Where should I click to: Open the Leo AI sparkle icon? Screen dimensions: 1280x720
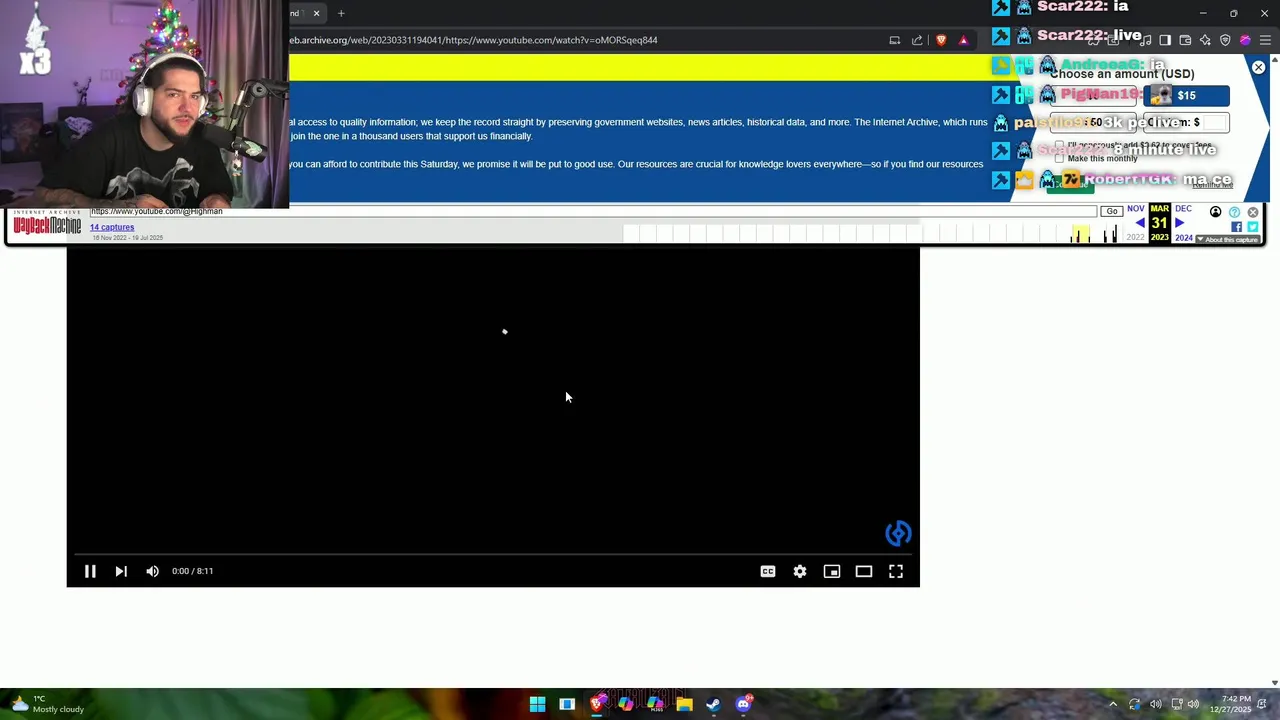tap(1205, 40)
